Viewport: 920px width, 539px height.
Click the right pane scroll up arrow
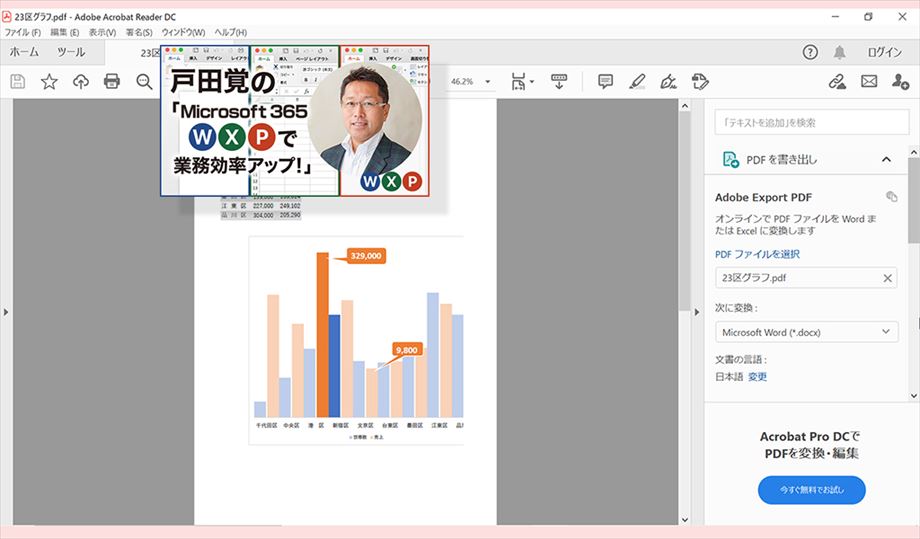coord(914,152)
